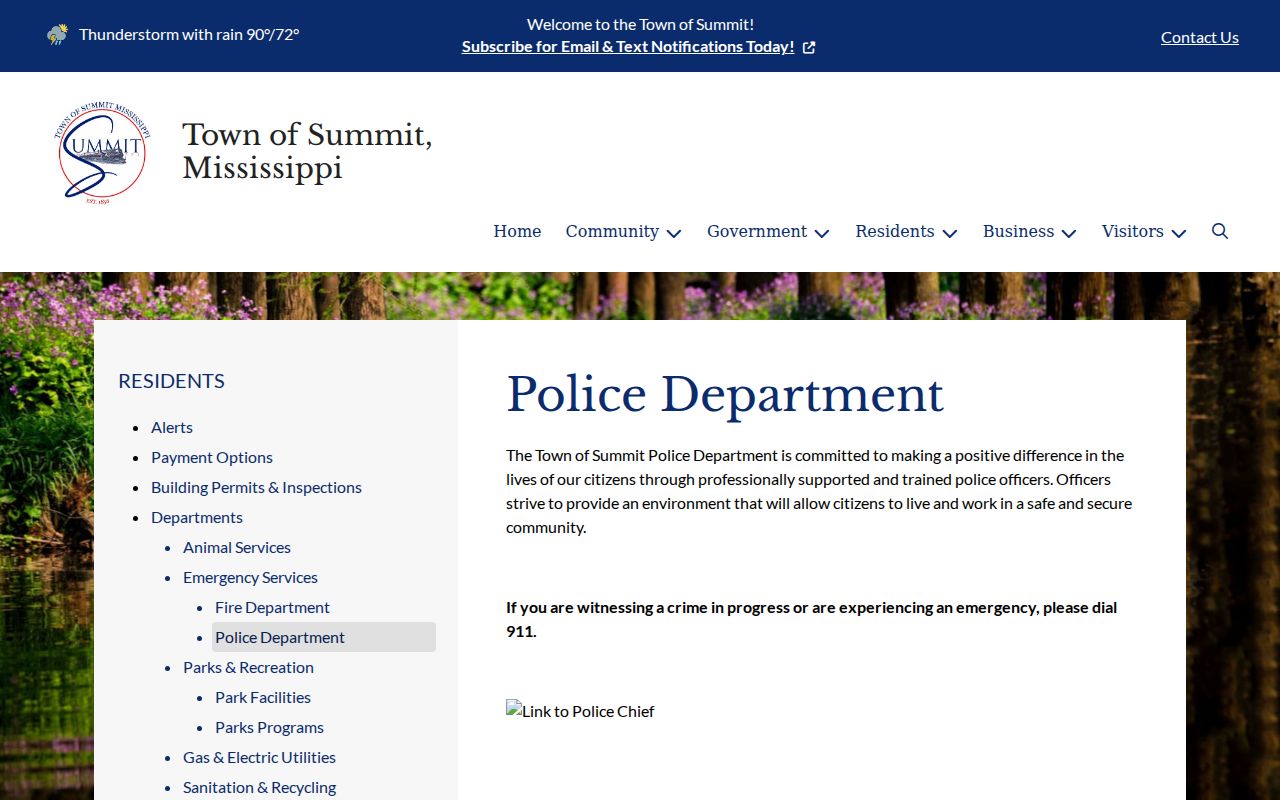Open the Business menu item
Image resolution: width=1280 pixels, height=800 pixels.
tap(1018, 231)
